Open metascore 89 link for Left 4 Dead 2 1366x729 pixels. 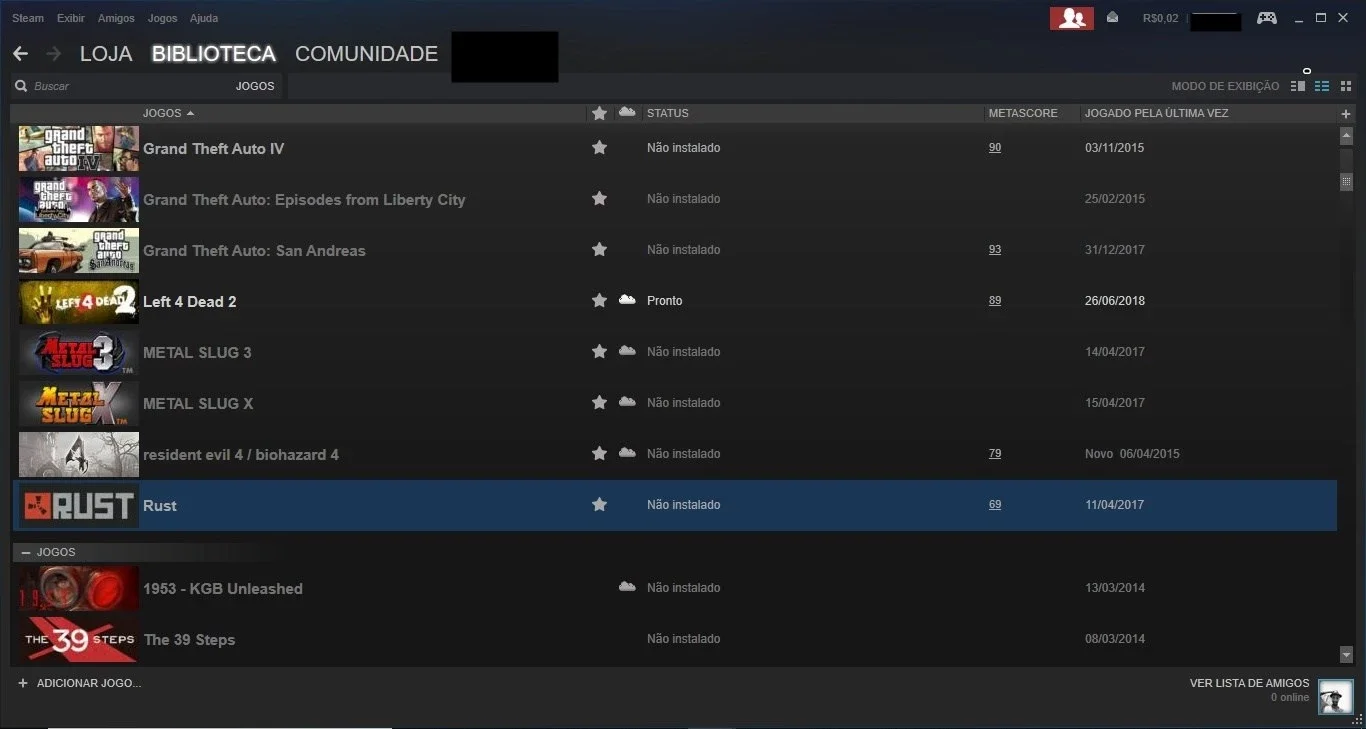coord(995,301)
